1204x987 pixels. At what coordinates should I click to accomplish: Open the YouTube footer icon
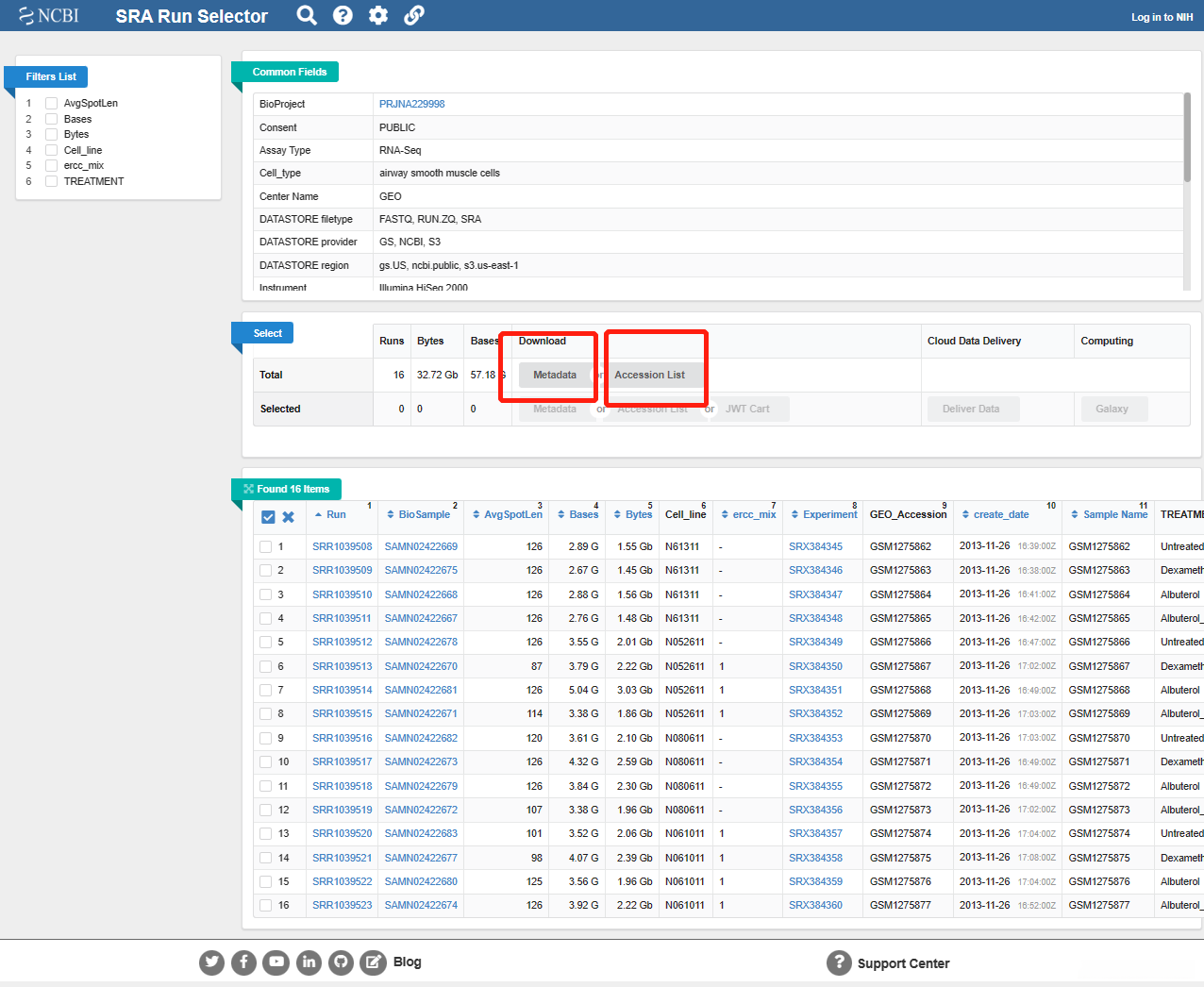[276, 962]
